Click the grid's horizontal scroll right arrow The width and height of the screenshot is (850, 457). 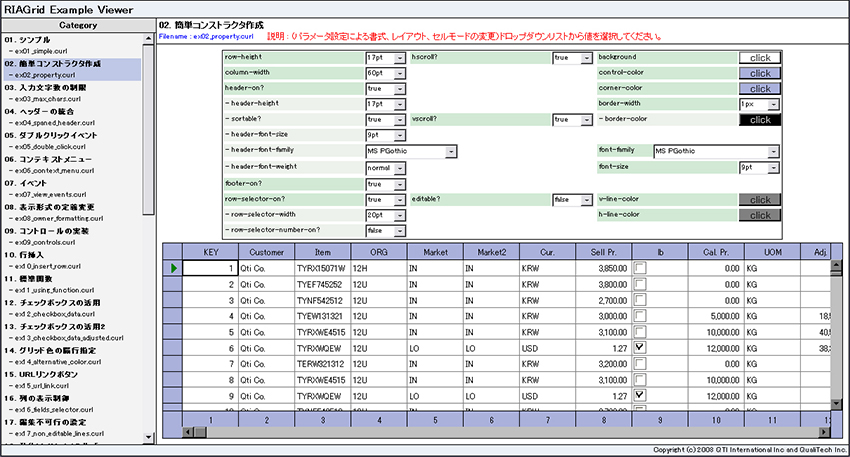coord(824,431)
